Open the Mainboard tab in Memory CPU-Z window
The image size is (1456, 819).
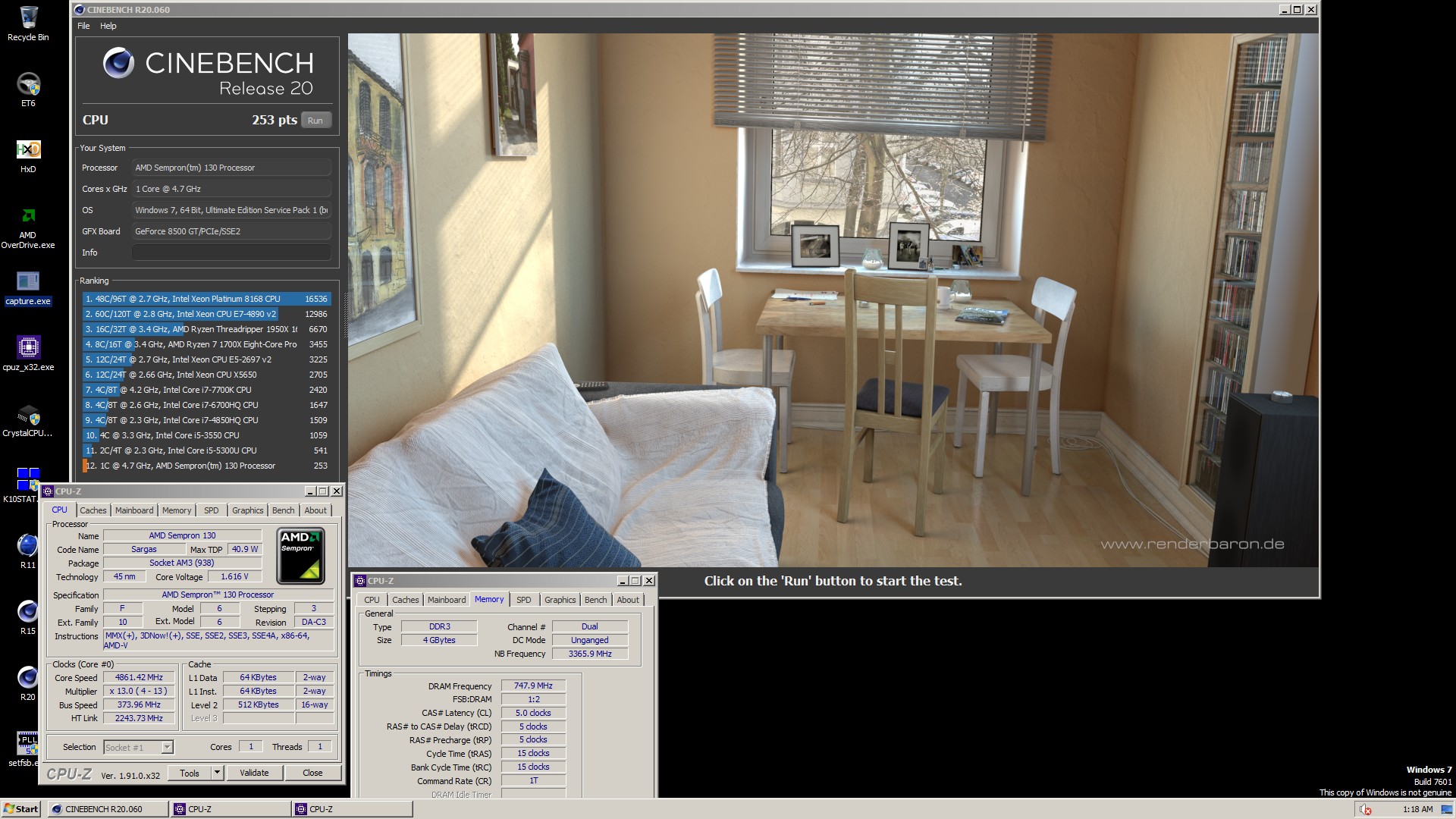pos(447,600)
